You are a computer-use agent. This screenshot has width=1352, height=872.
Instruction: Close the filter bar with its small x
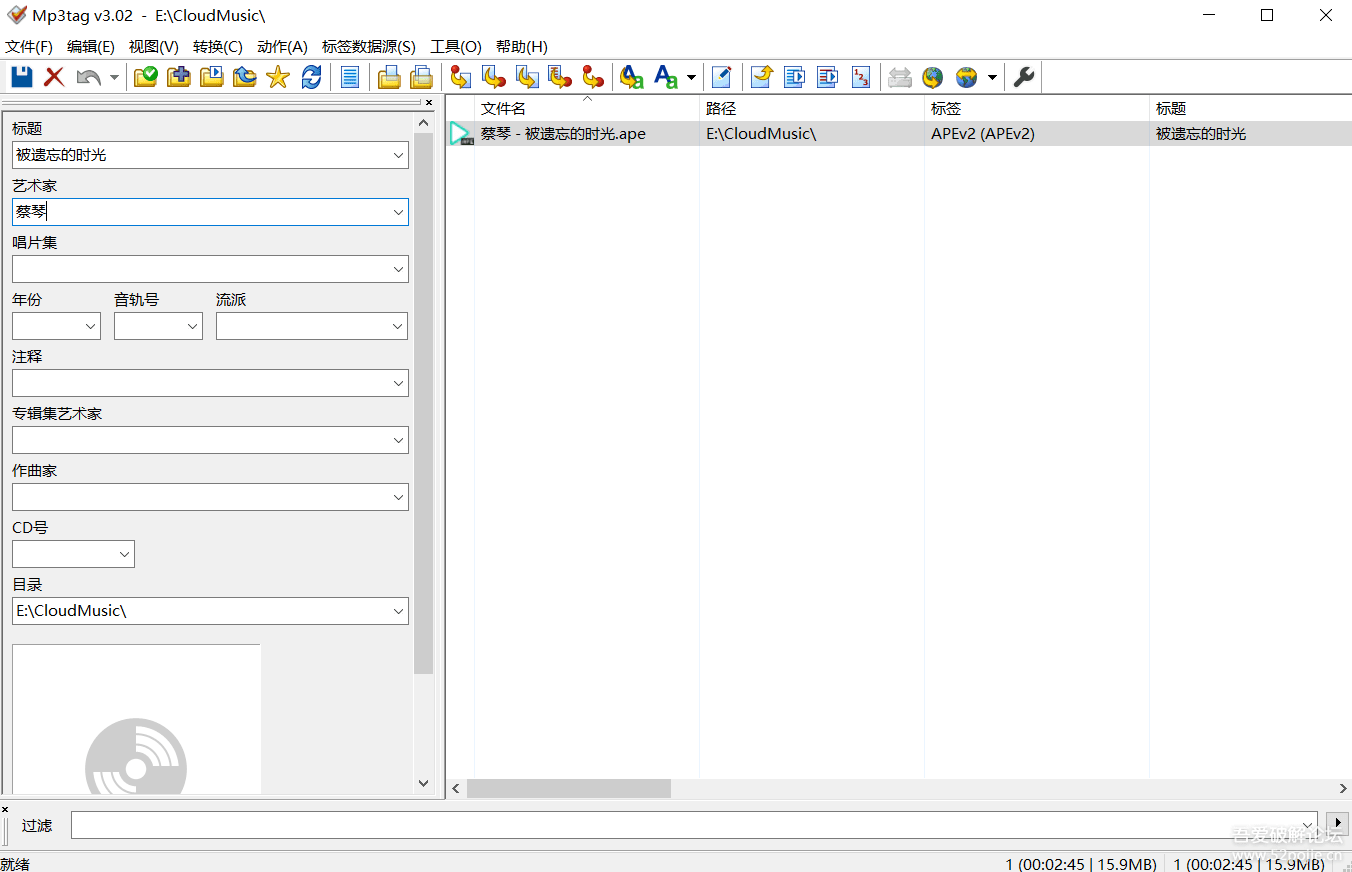tap(5, 809)
